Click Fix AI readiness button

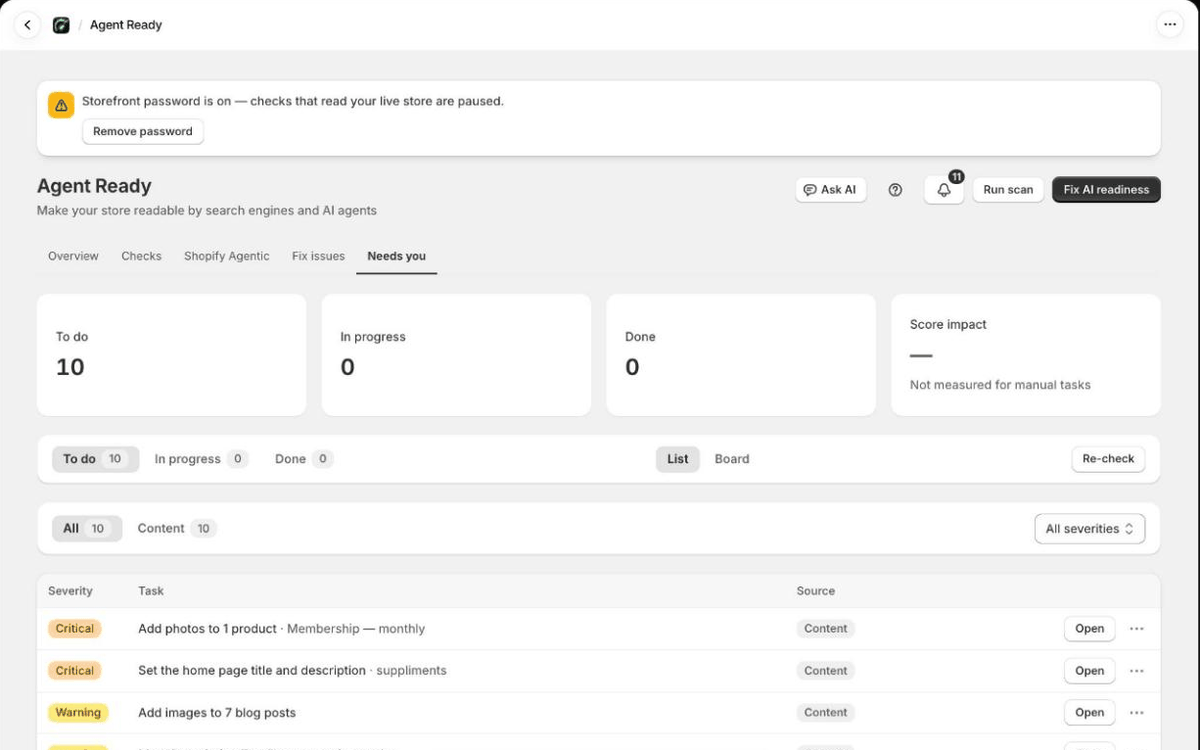[1106, 190]
